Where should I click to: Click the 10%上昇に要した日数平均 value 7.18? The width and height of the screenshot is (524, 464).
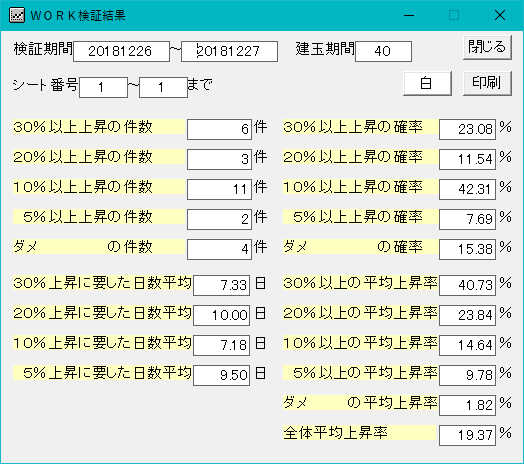click(221, 345)
